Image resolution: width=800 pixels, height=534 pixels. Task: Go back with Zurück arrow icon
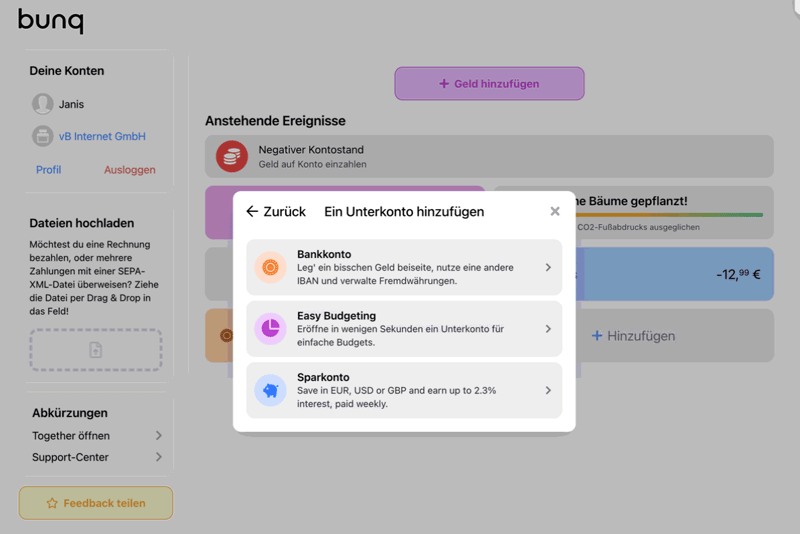pos(252,211)
